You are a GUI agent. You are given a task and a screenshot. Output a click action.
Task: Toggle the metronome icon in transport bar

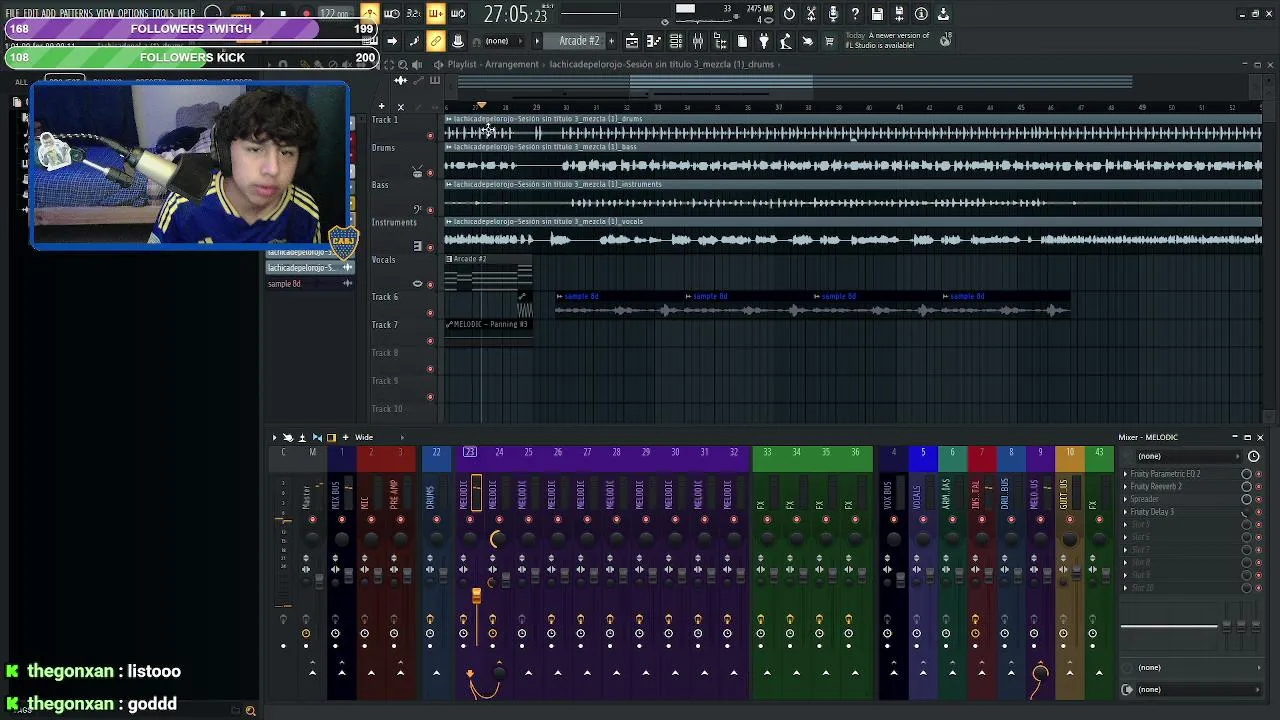point(369,14)
